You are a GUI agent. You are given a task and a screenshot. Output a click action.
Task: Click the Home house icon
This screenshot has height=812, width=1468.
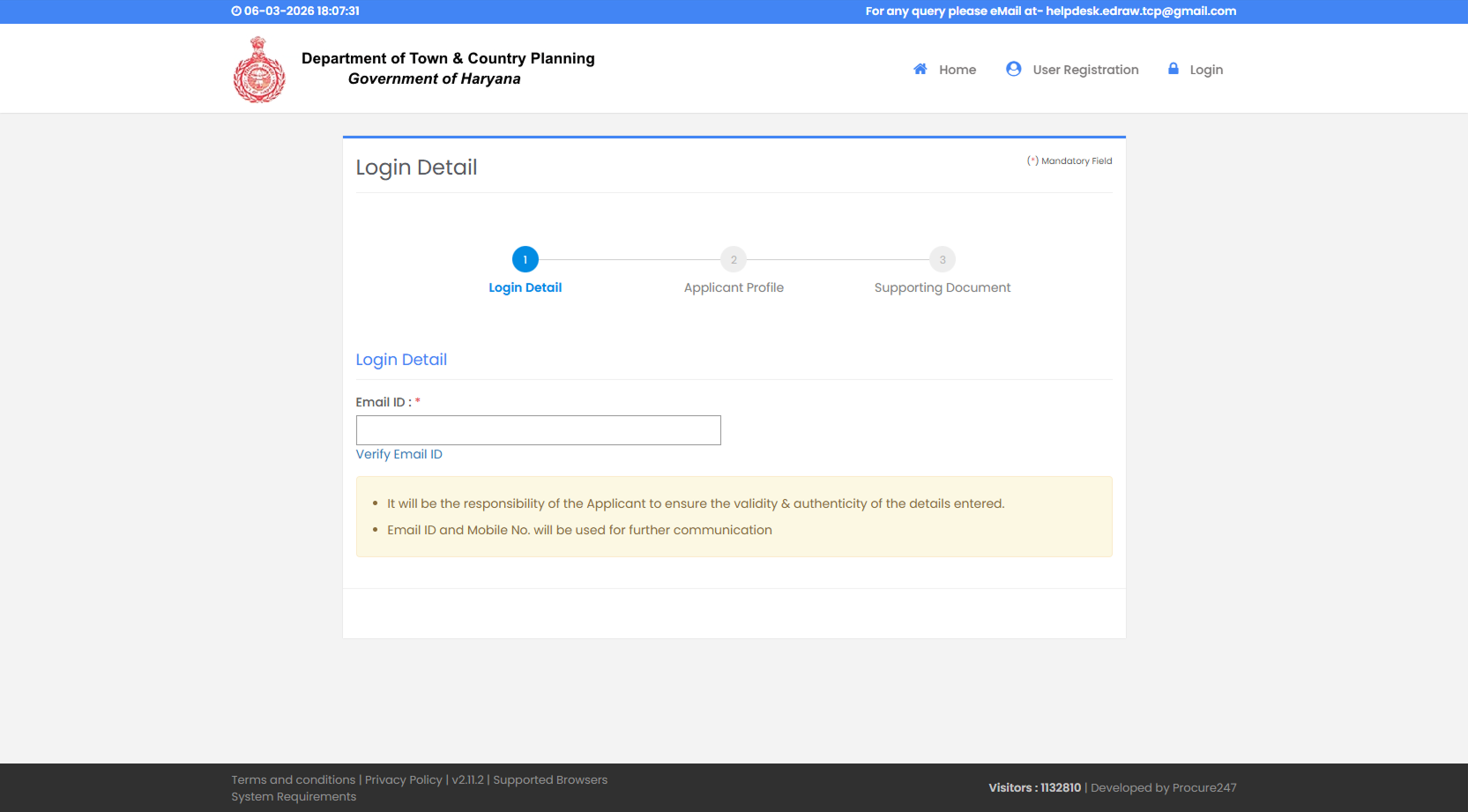pyautogui.click(x=920, y=69)
